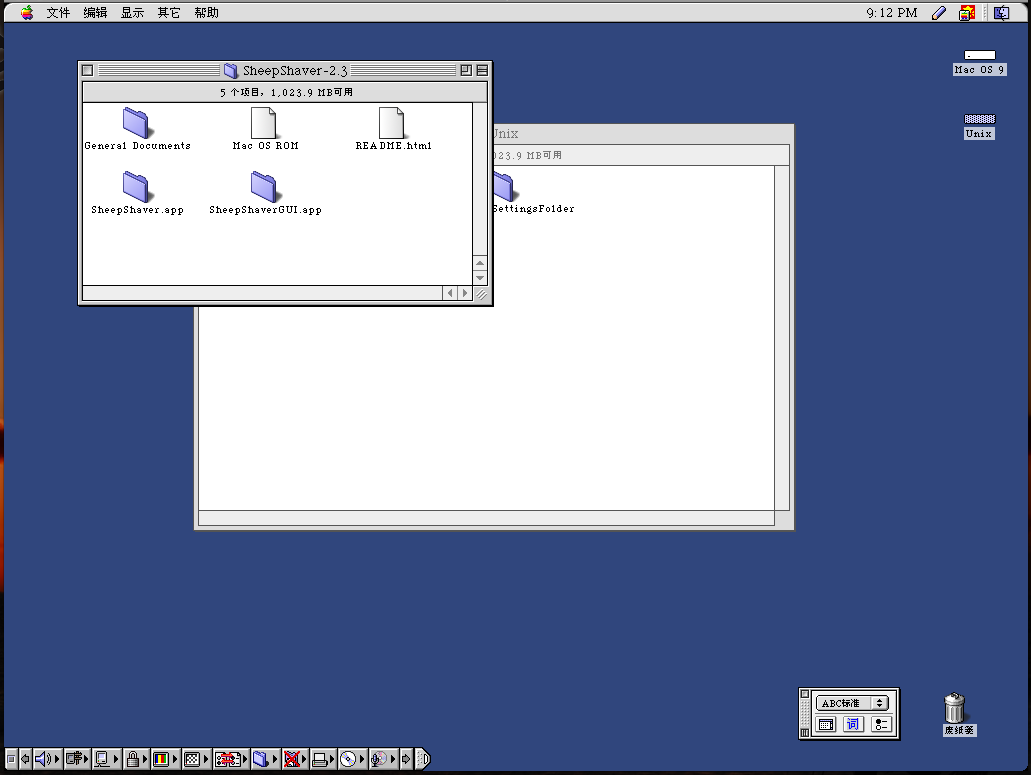1031x775 pixels.
Task: Click the right arrow in SheepShaver-2.3 scrollbar
Action: click(465, 293)
